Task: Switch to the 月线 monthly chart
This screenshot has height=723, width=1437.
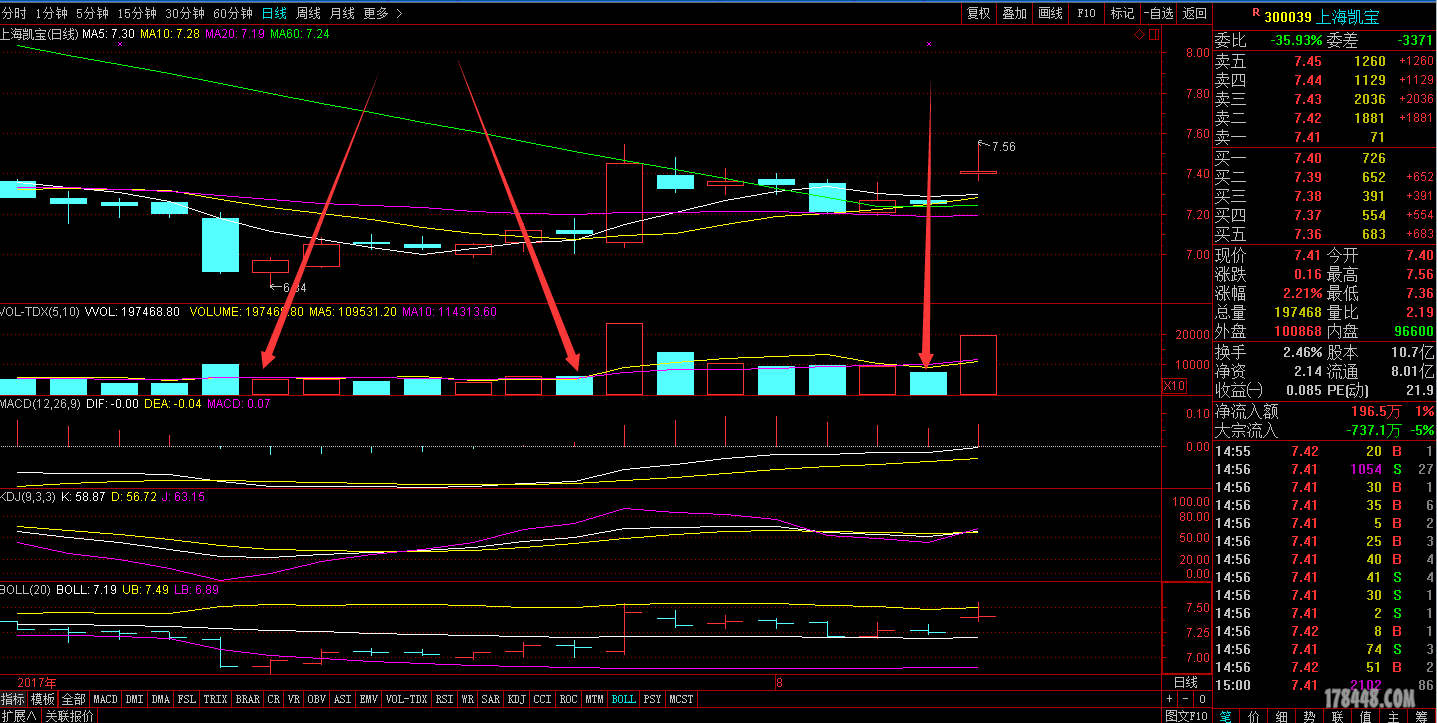Action: (342, 13)
